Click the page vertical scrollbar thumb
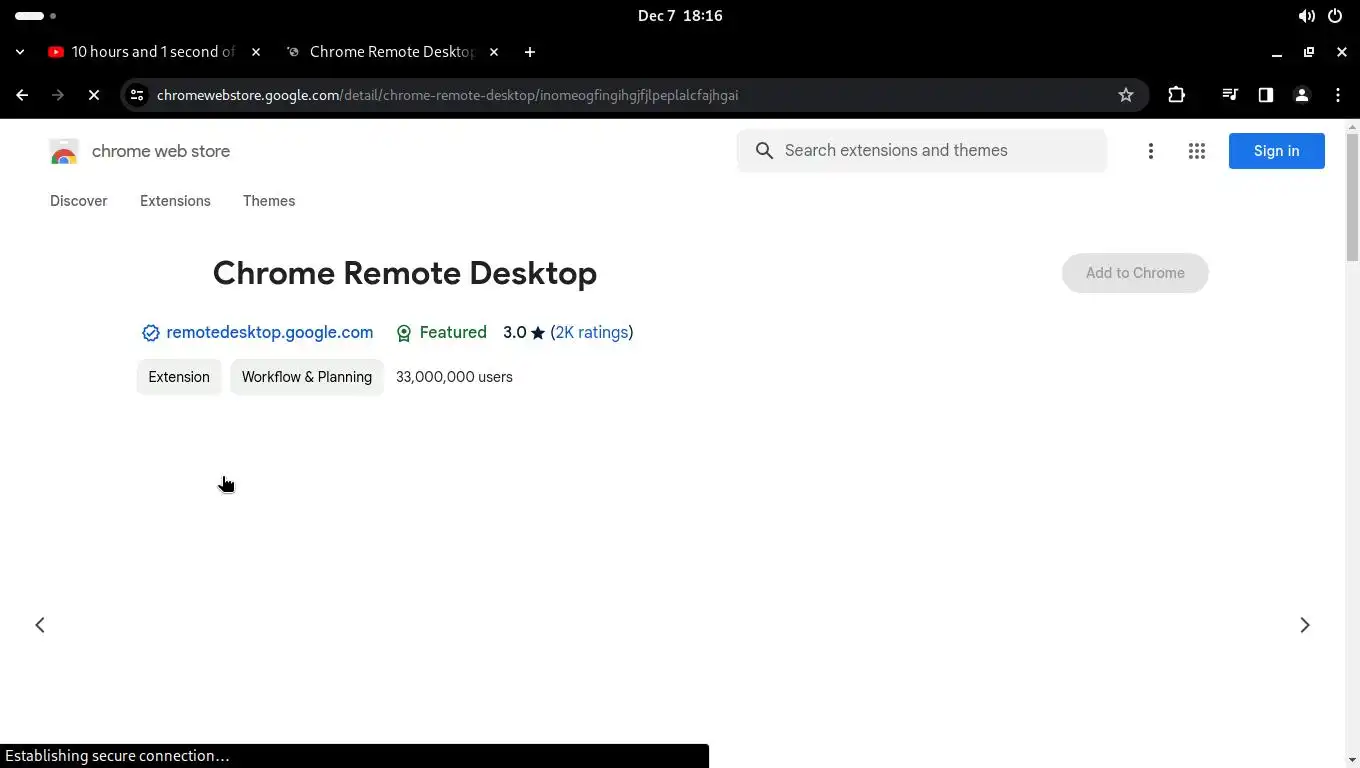 [1352, 196]
